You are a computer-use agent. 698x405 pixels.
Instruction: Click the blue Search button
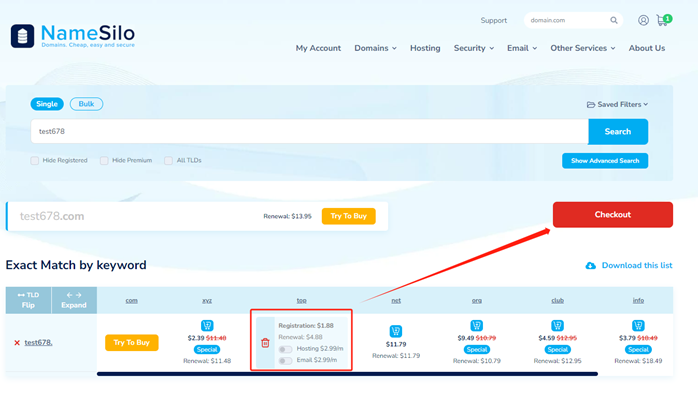point(618,131)
